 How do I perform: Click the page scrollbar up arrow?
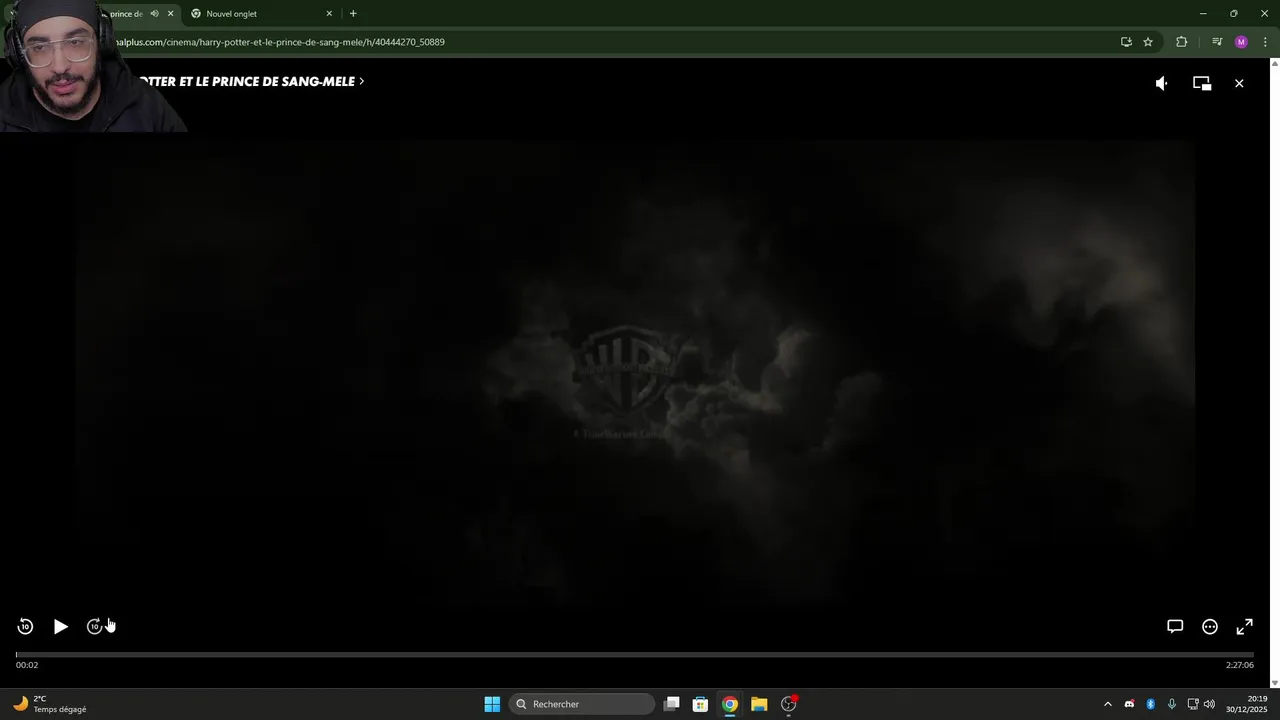pyautogui.click(x=1274, y=63)
